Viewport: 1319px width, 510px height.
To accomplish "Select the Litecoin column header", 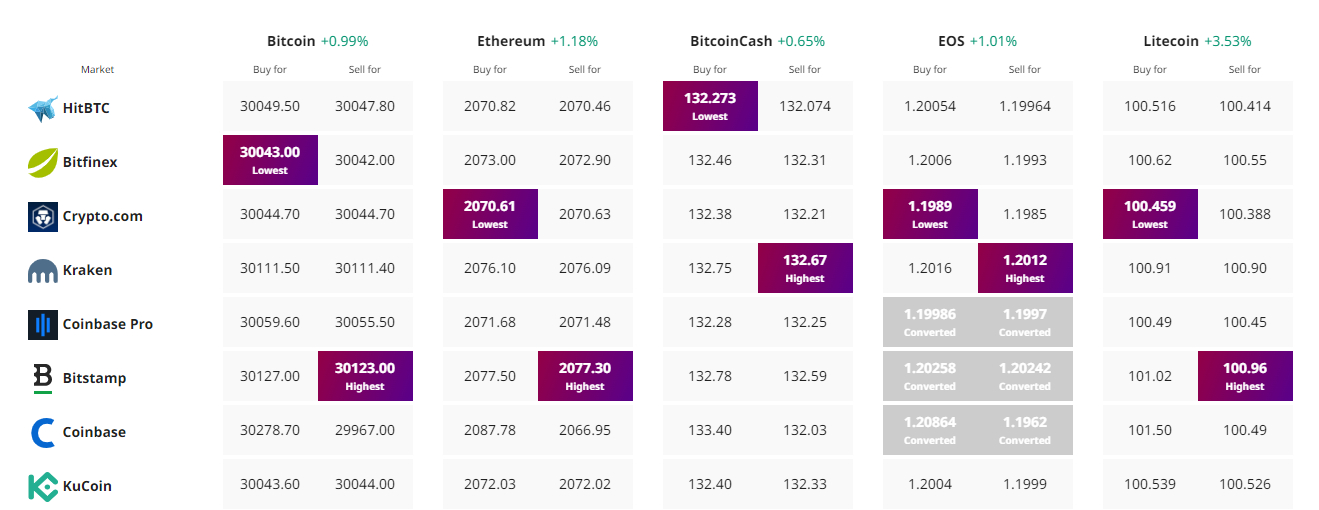I will click(x=1172, y=41).
